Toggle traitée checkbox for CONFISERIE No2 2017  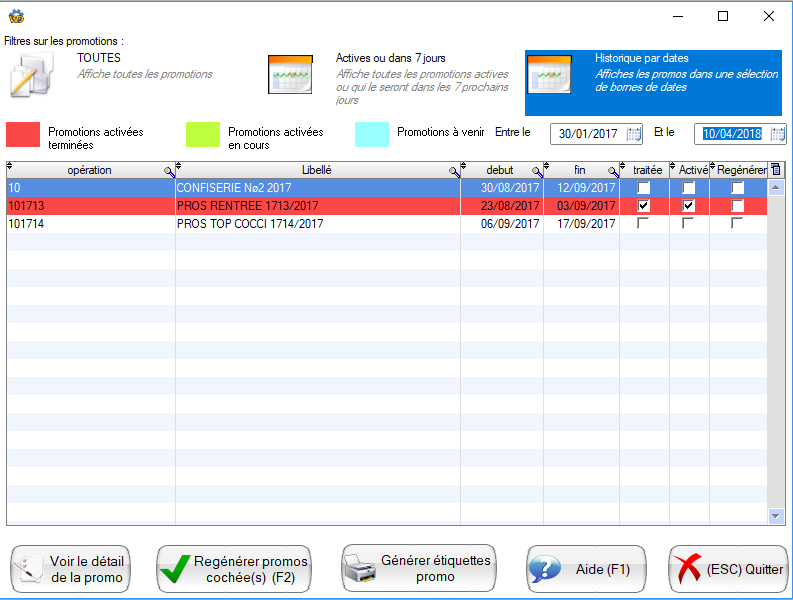click(644, 188)
